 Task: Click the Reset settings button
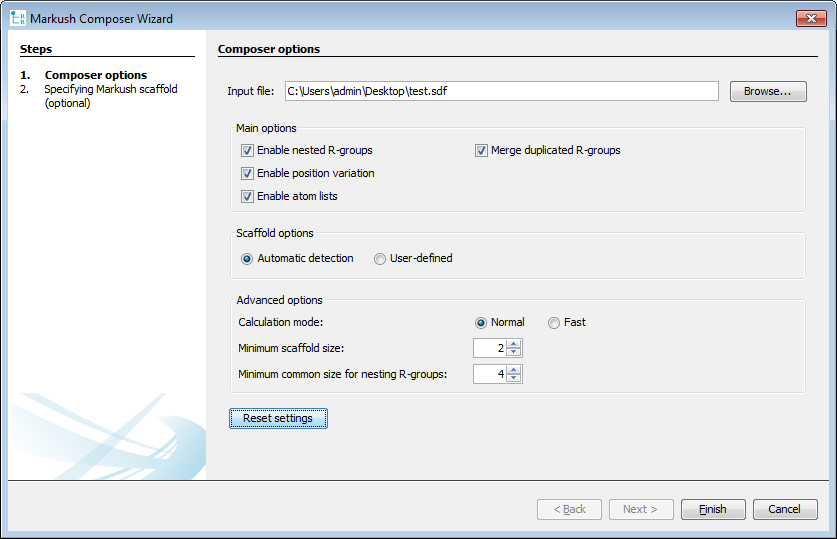pyautogui.click(x=278, y=418)
